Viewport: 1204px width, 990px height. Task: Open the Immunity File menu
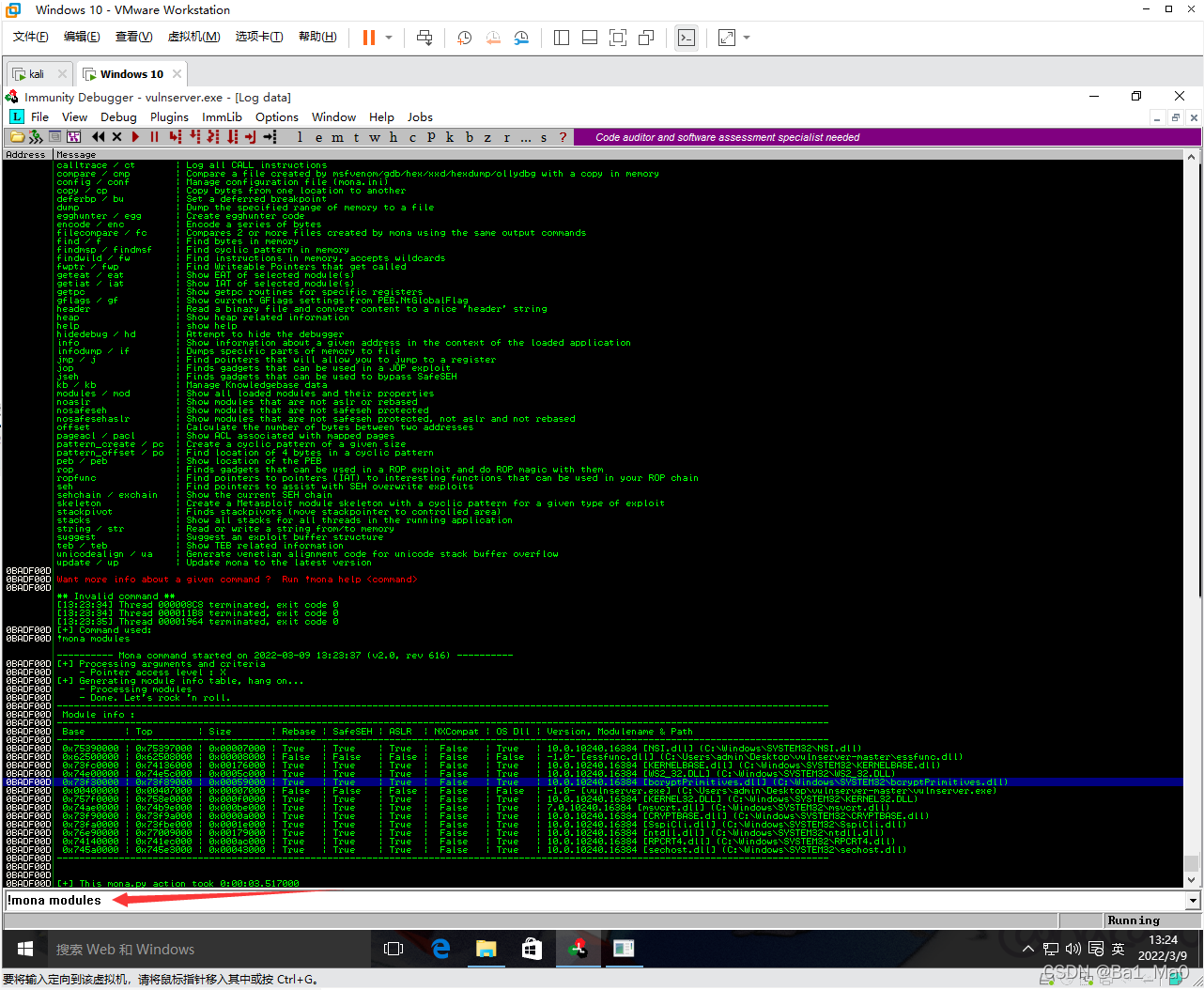coord(39,117)
